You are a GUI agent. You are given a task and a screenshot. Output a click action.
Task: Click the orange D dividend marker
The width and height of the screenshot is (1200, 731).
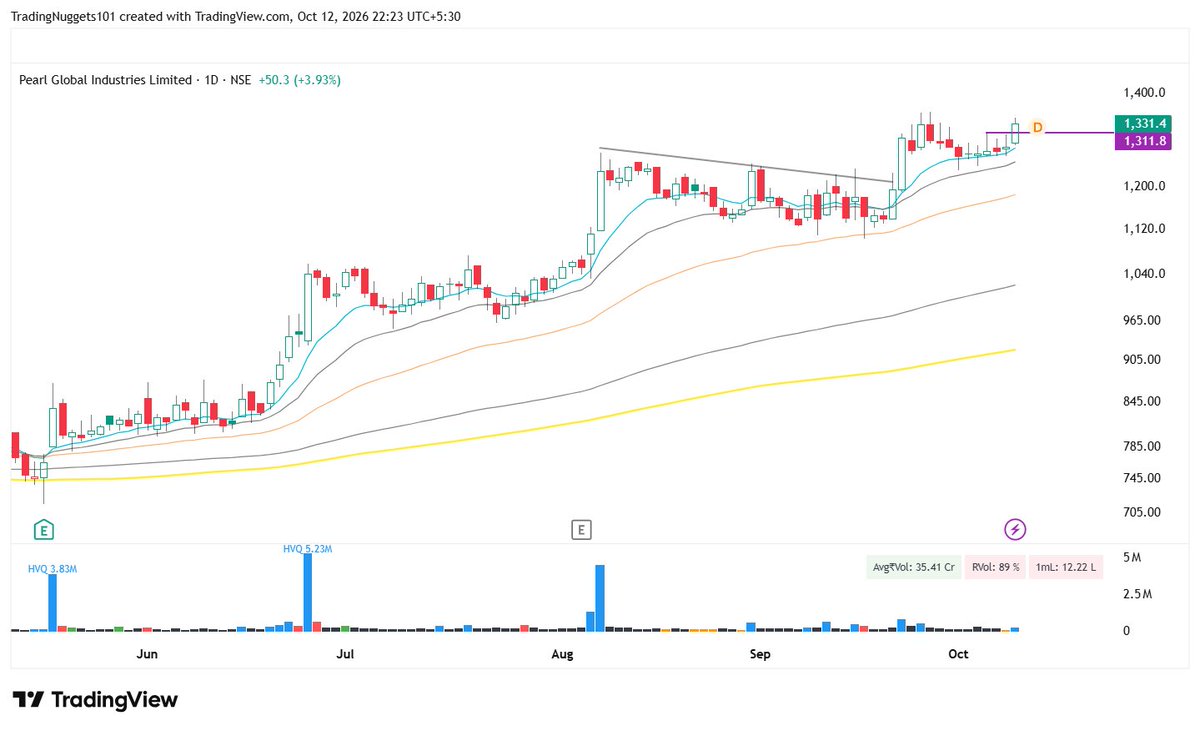[1037, 127]
